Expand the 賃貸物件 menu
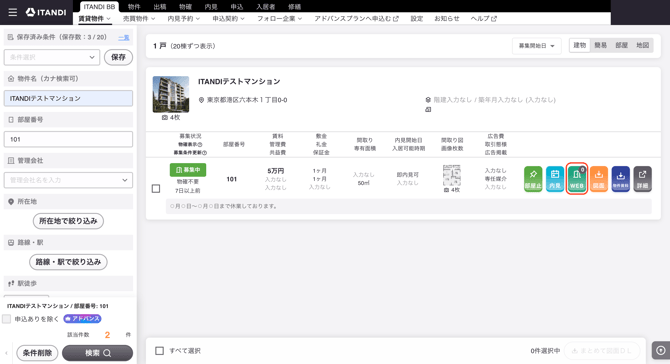Viewport: 670px width, 364px height. tap(94, 19)
